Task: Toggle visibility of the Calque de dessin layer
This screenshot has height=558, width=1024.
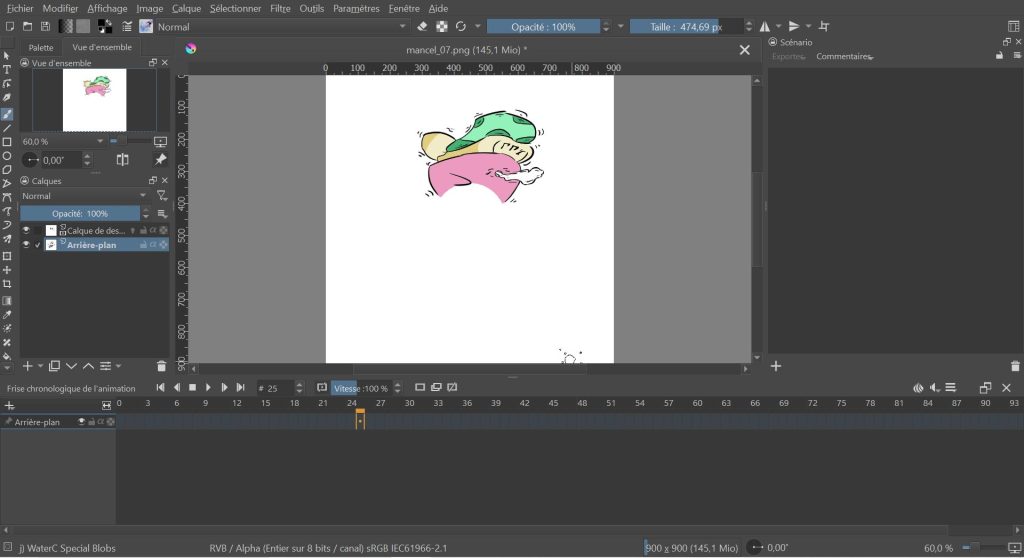Action: click(x=26, y=230)
